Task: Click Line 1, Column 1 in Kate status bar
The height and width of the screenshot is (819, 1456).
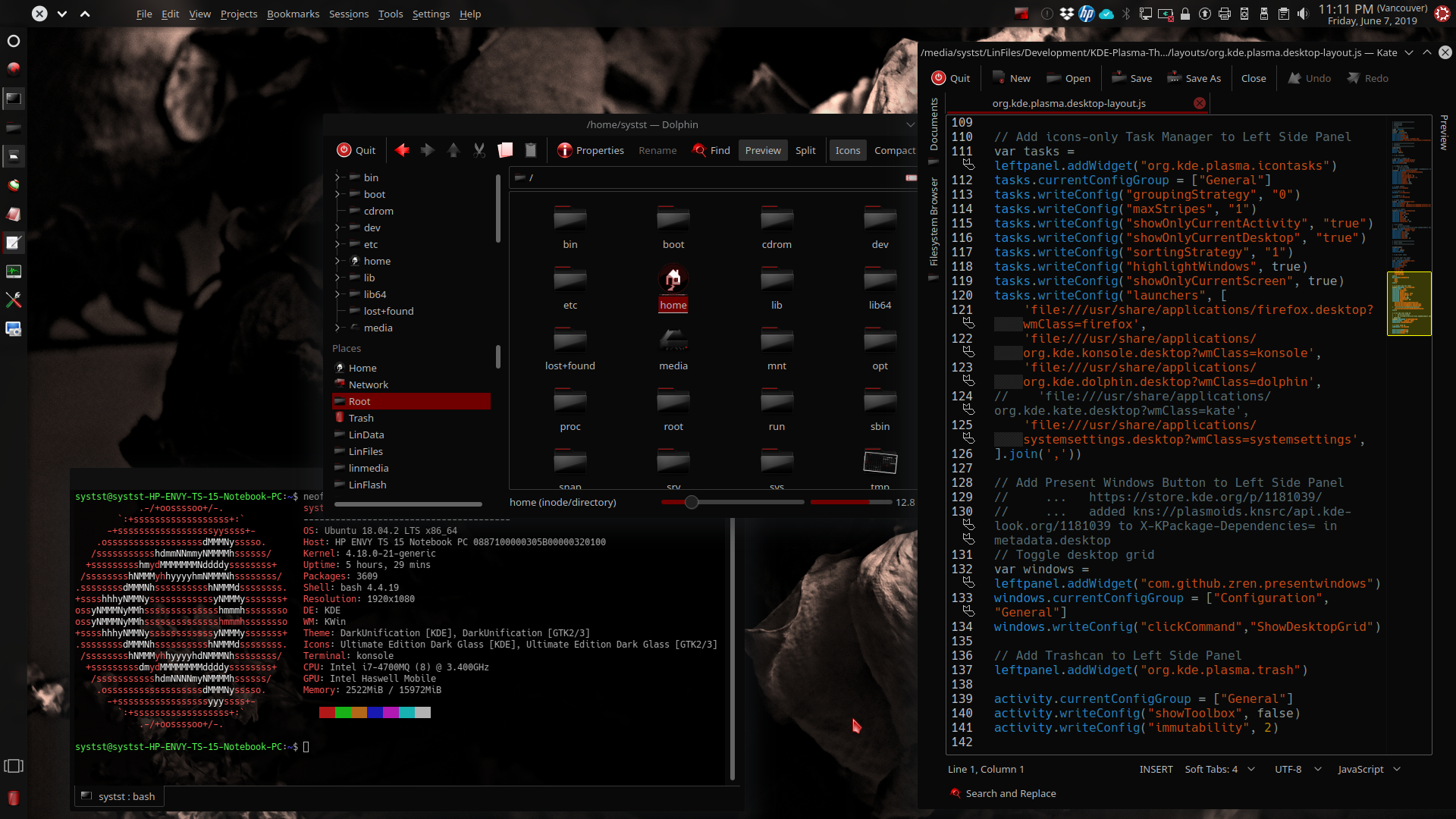Action: pyautogui.click(x=986, y=769)
